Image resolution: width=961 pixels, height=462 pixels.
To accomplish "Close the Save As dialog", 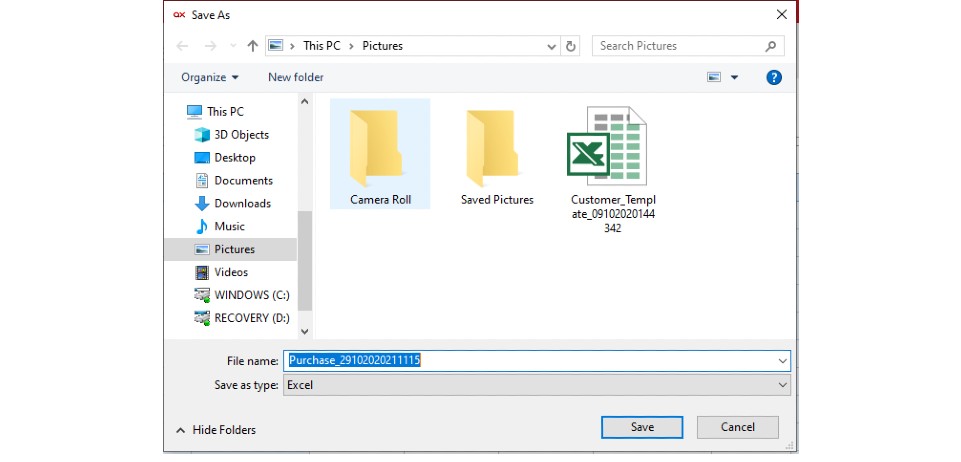I will (x=781, y=15).
